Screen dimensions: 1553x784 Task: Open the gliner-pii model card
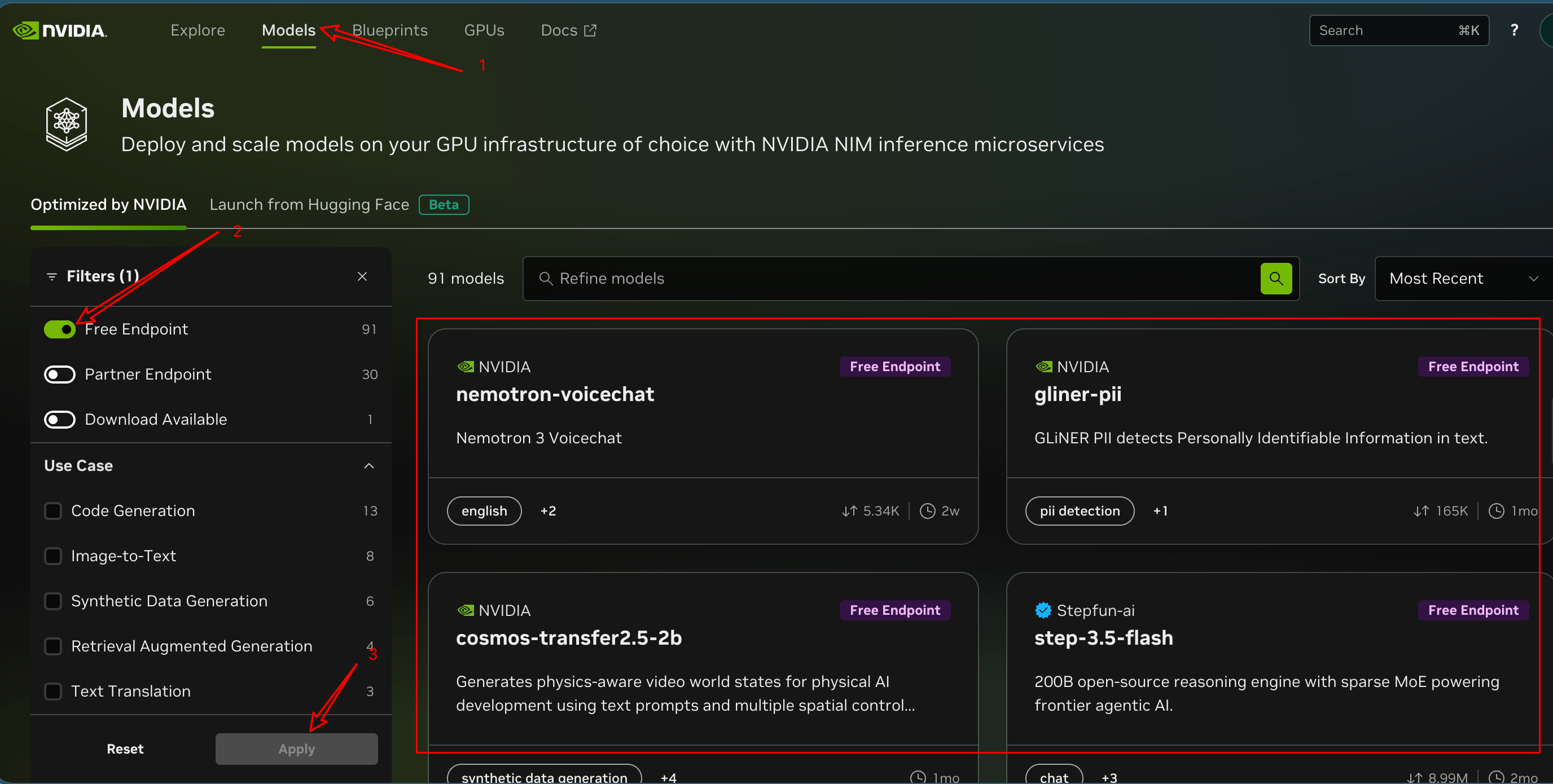[x=1279, y=437]
